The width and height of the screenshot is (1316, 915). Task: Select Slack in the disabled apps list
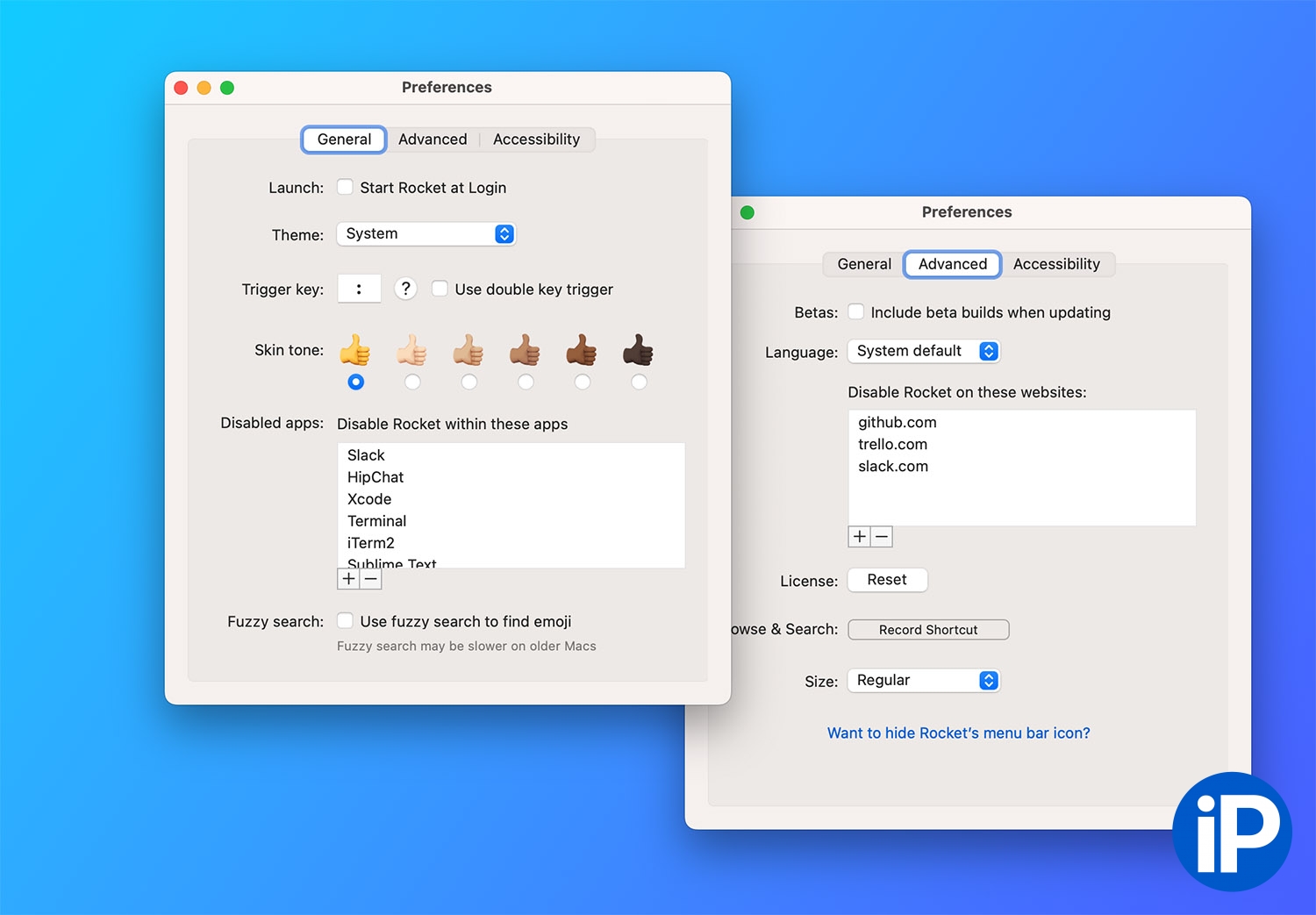pos(511,455)
